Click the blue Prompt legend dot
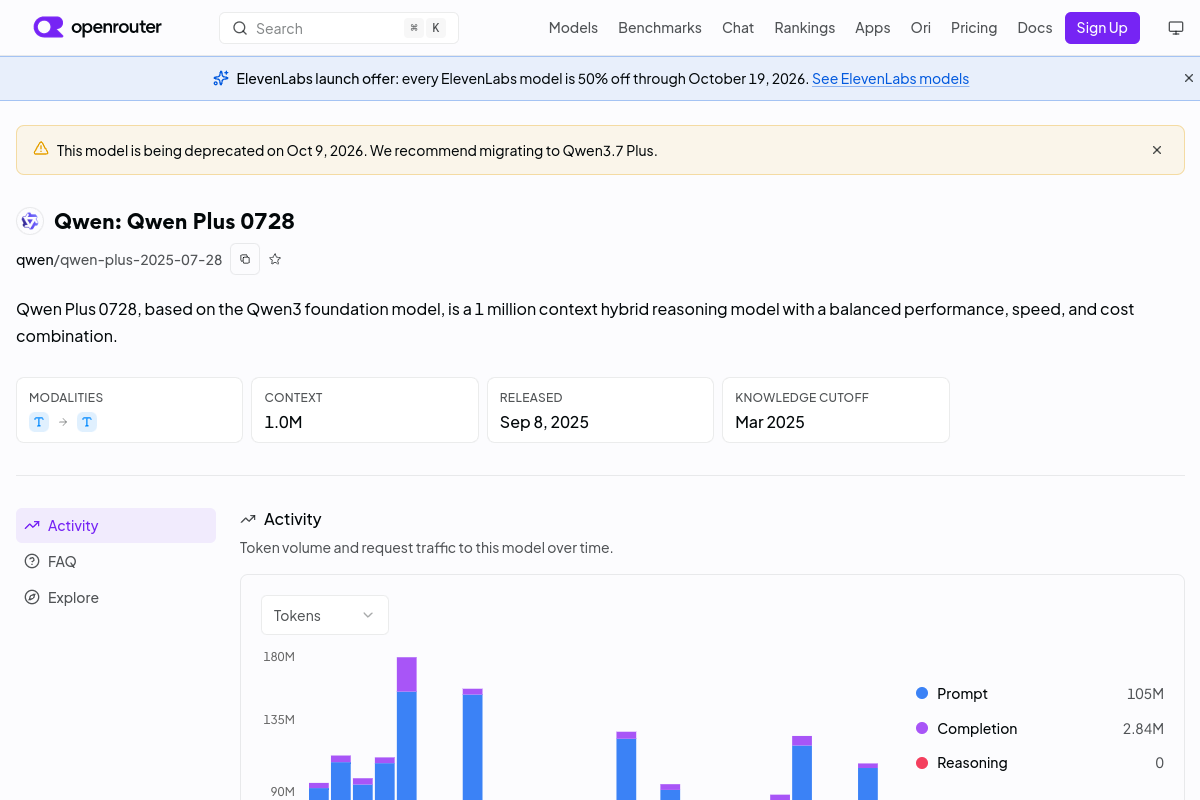Viewport: 1200px width, 800px height. point(922,693)
